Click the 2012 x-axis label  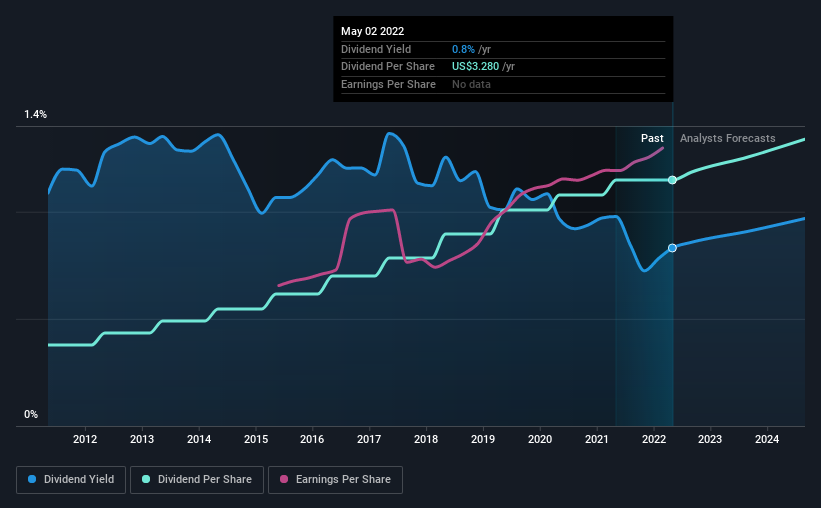(85, 439)
